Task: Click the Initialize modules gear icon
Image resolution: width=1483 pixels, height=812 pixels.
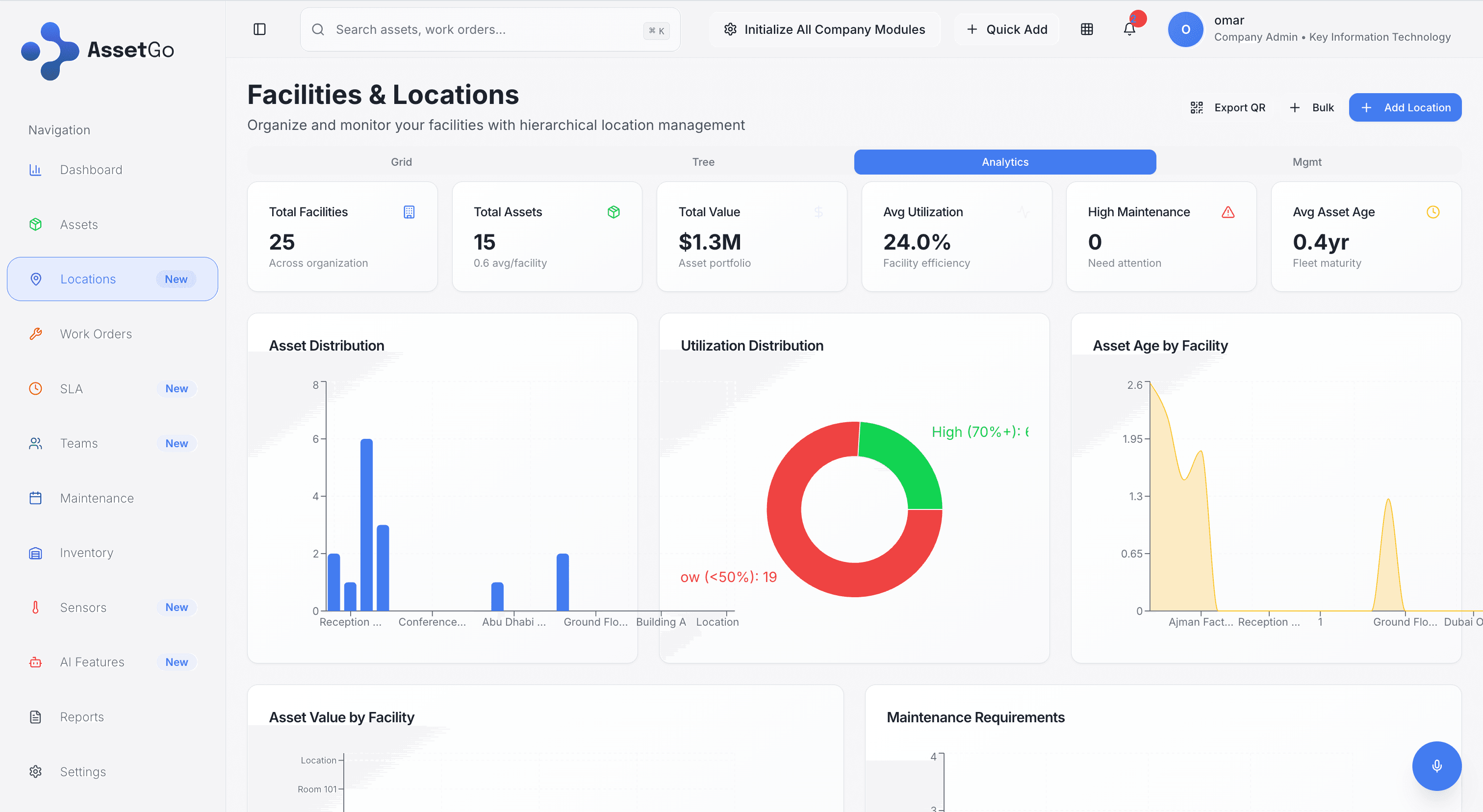Action: [731, 29]
